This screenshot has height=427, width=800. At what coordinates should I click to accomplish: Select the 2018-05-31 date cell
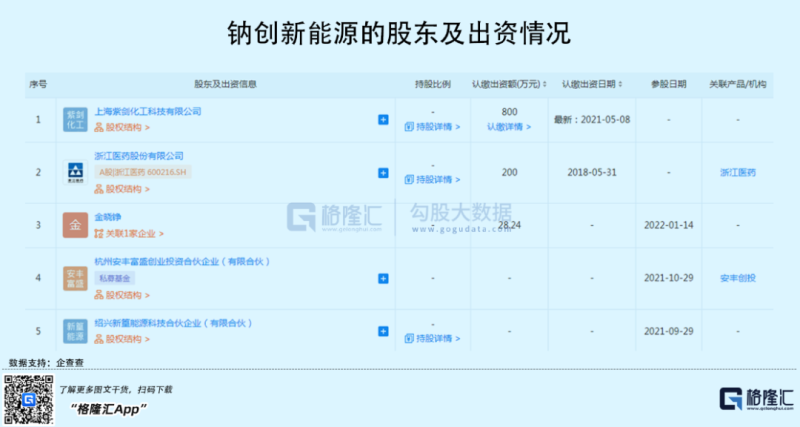pyautogui.click(x=592, y=172)
